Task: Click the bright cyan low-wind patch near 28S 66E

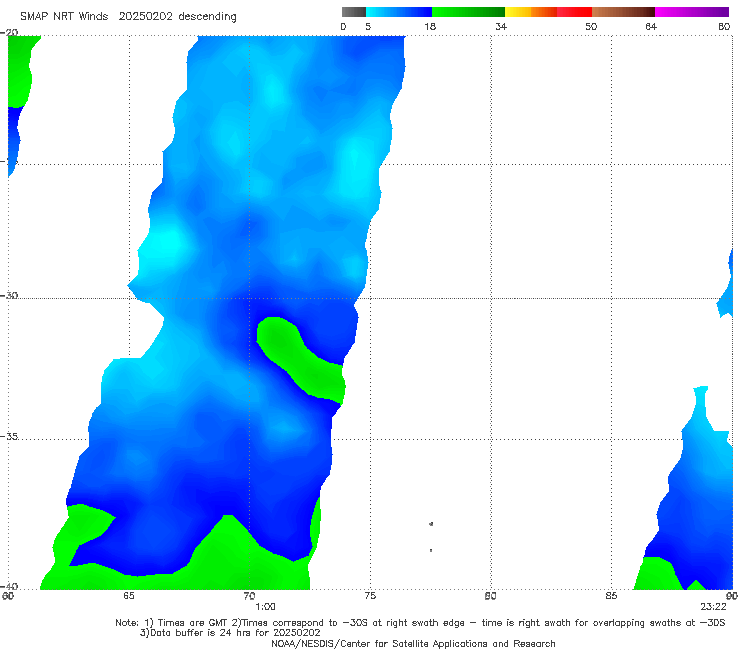Action: (163, 245)
